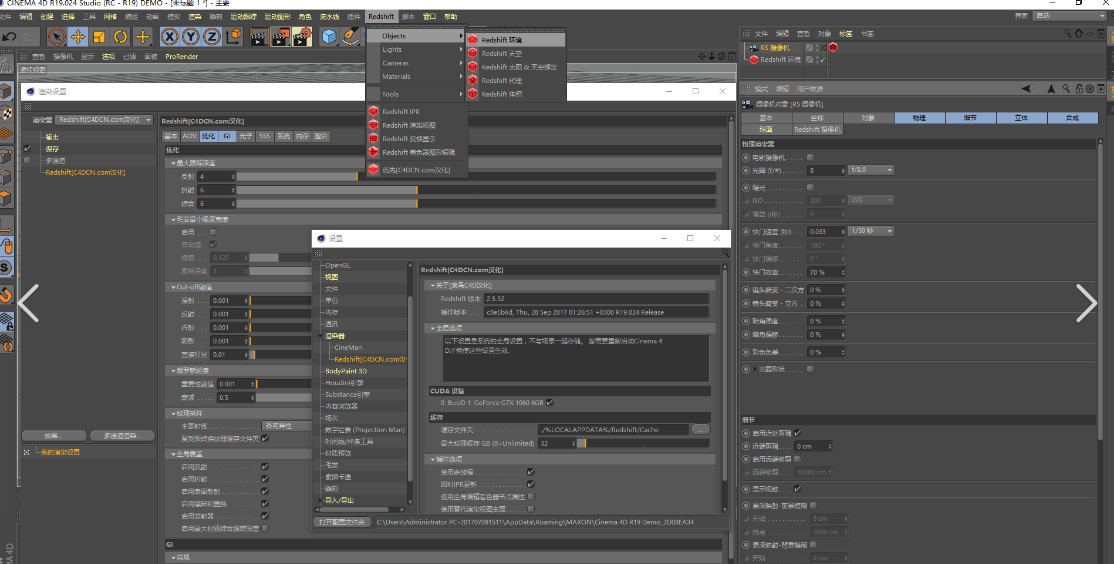Activate the Move tool icon

click(x=78, y=36)
